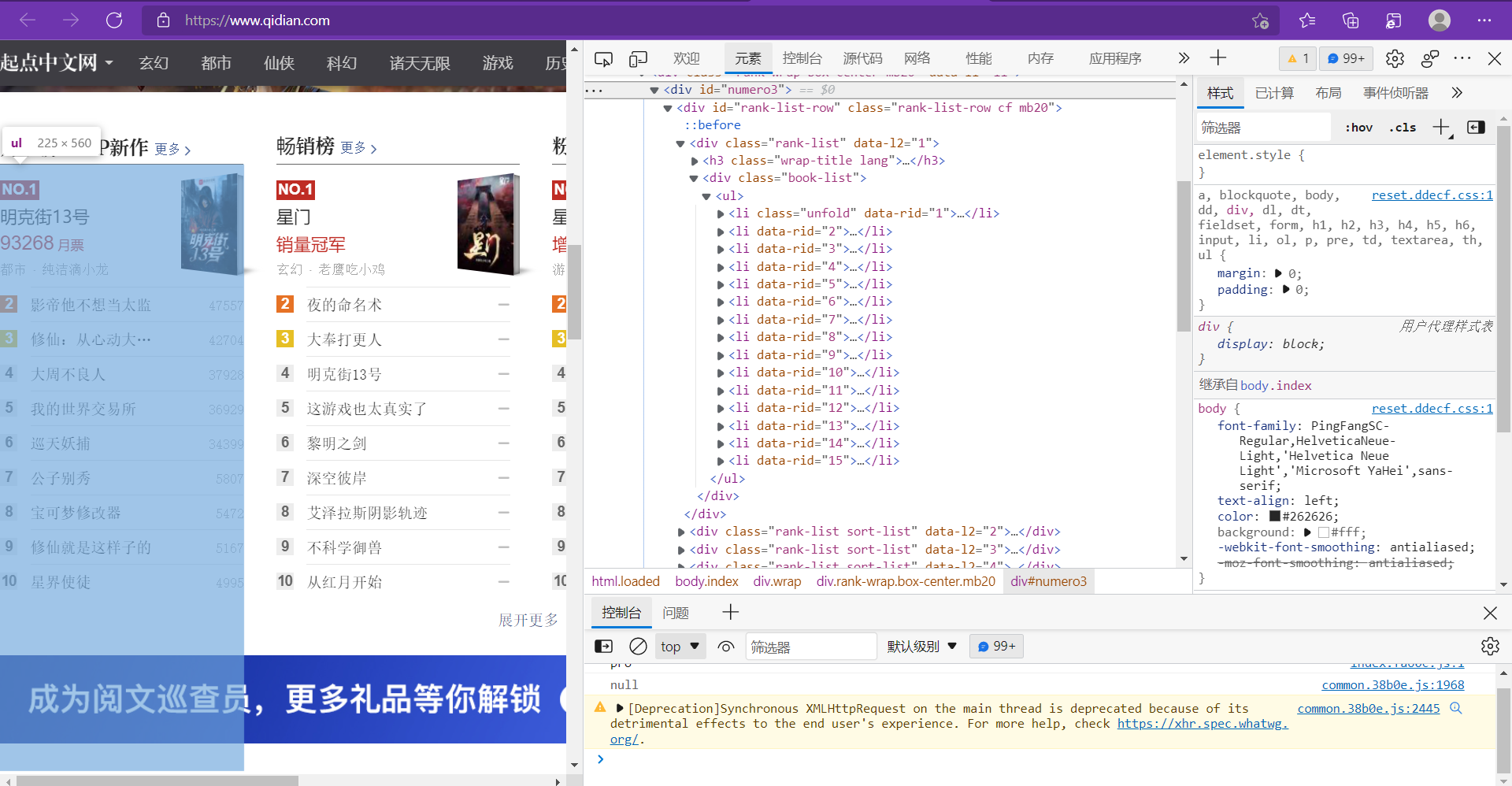
Task: Click the site lock icon in address bar
Action: 163,20
